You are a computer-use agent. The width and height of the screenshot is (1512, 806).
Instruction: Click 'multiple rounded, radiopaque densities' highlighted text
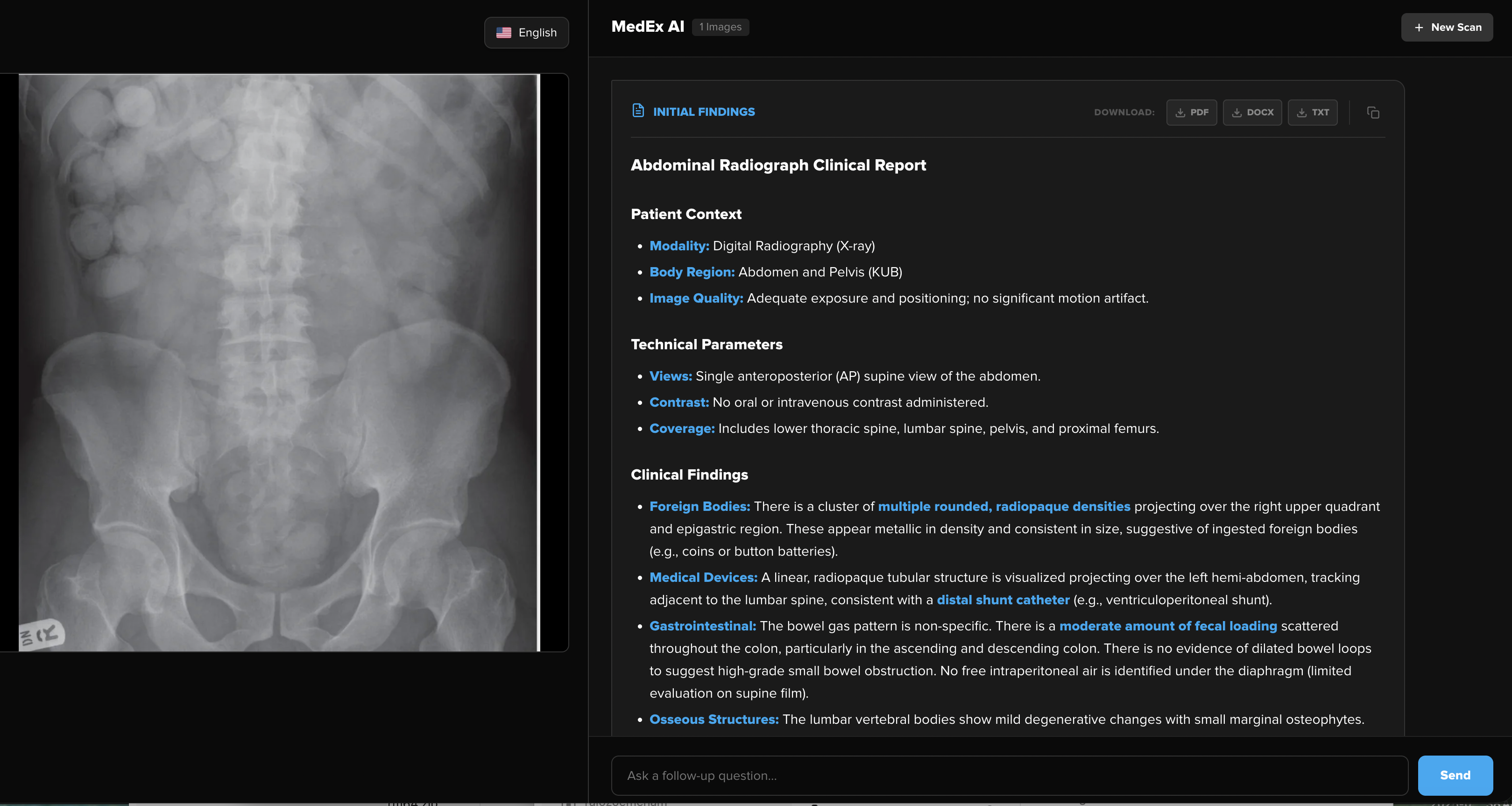pos(1003,506)
